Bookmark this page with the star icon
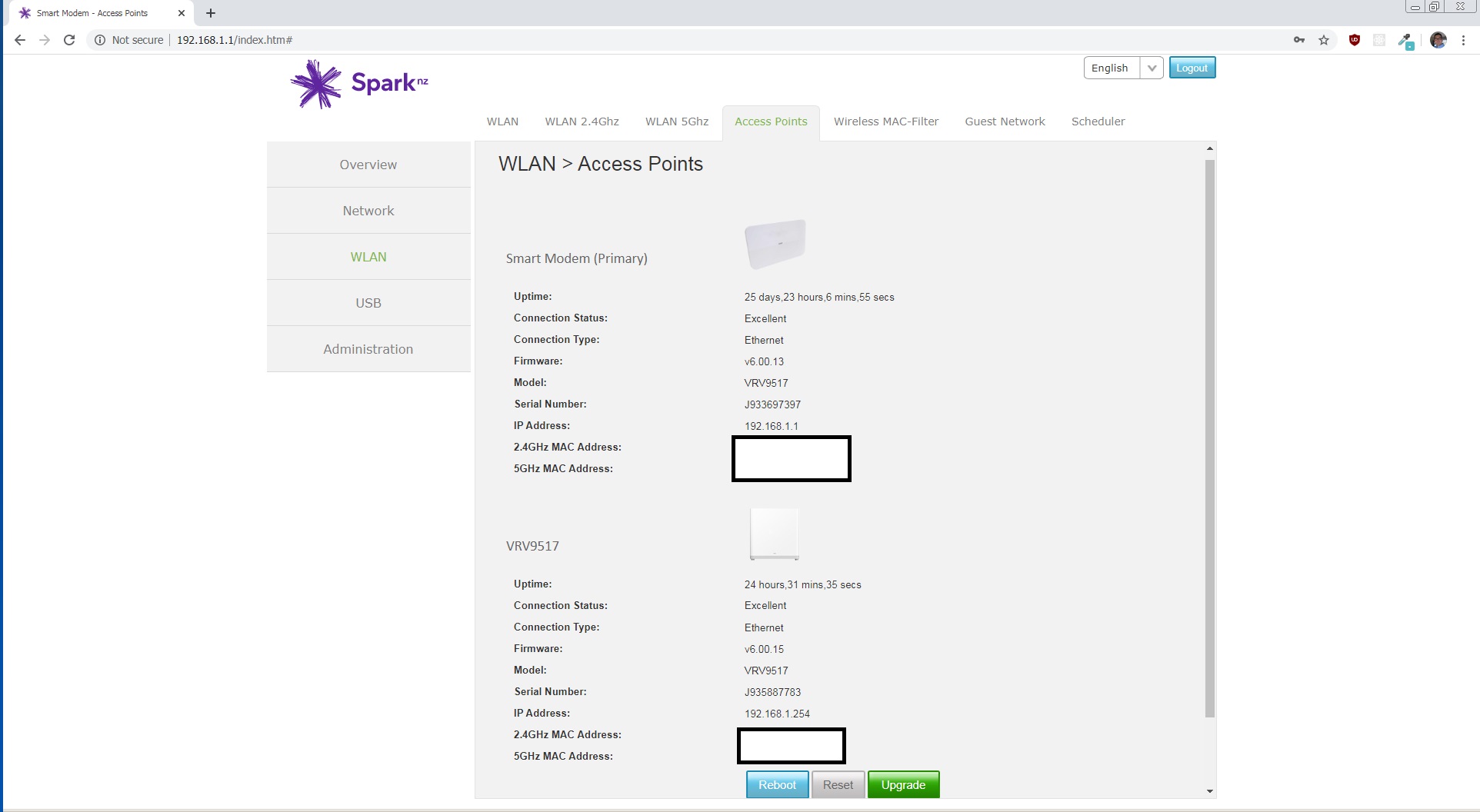 point(1324,40)
